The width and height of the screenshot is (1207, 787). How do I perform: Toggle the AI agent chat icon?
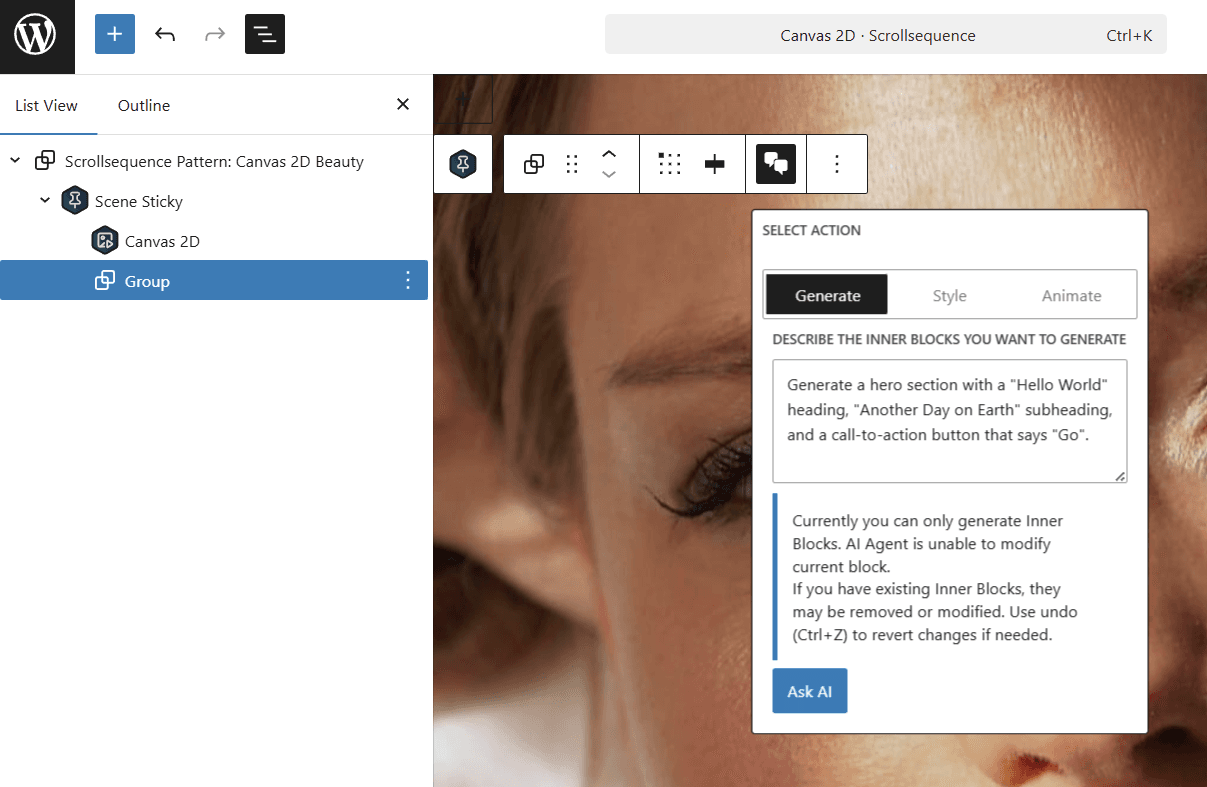pyautogui.click(x=776, y=164)
